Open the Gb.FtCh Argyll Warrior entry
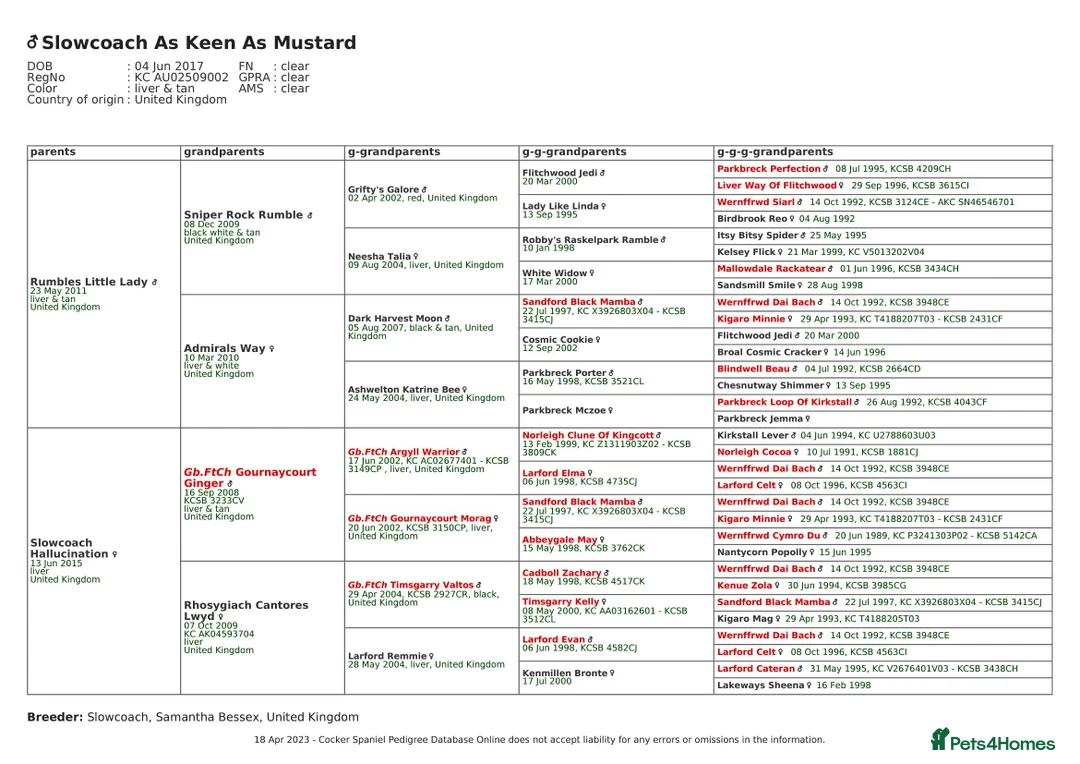 tap(403, 452)
